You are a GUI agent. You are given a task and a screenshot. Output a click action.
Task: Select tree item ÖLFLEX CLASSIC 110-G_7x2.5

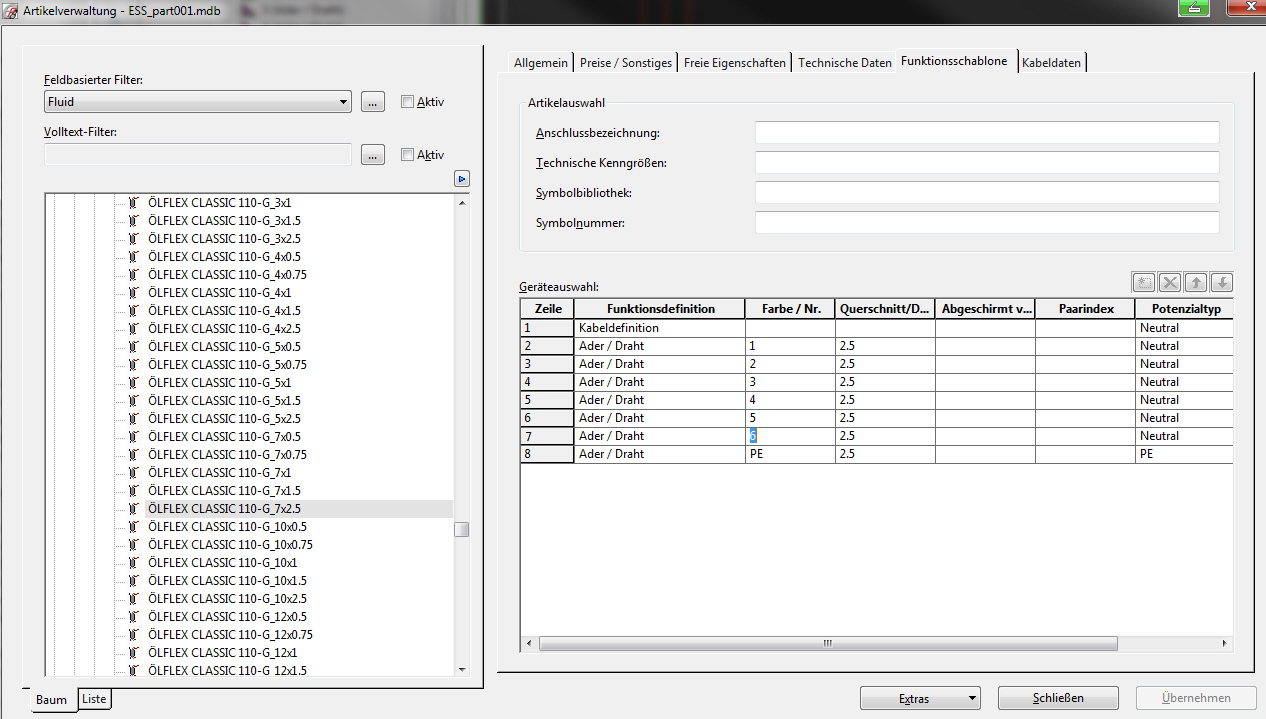(224, 508)
